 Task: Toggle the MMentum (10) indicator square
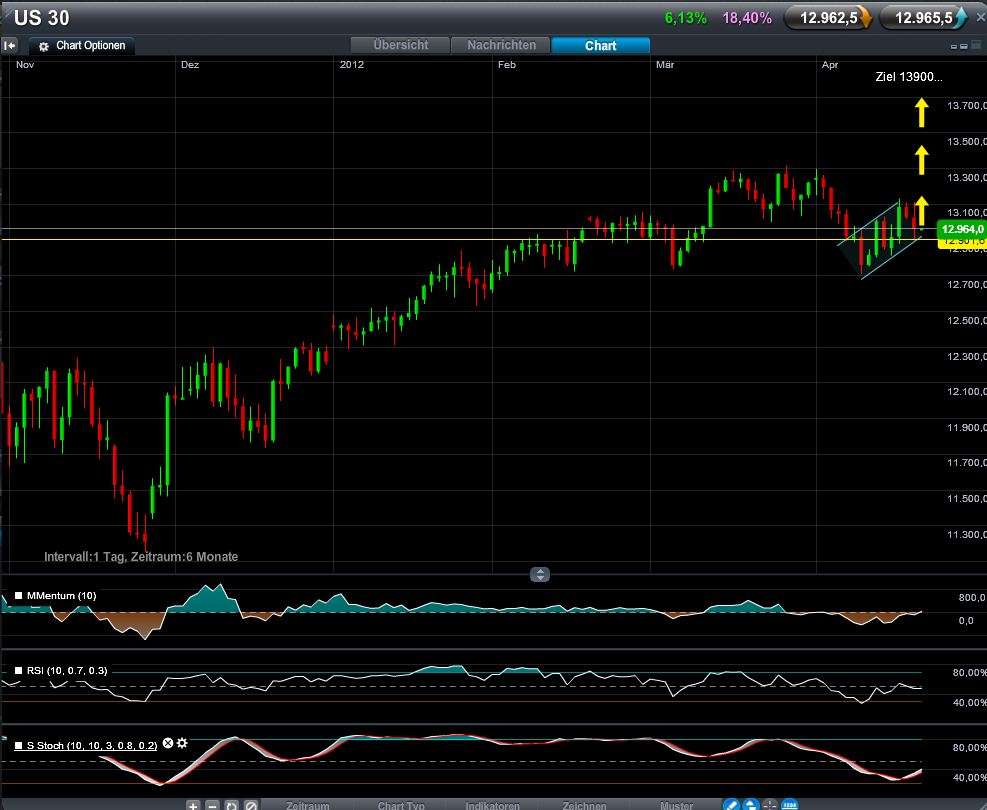pyautogui.click(x=18, y=596)
